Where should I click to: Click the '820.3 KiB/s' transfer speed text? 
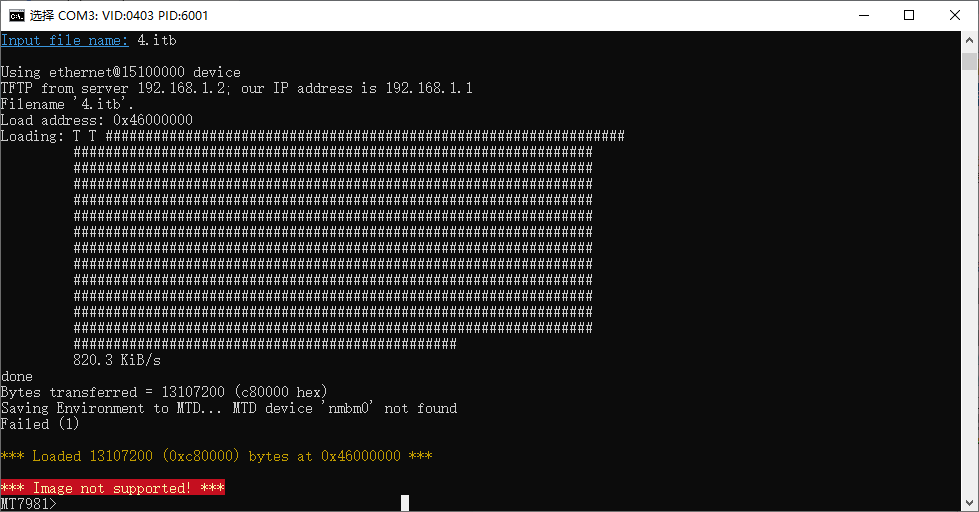pos(117,360)
